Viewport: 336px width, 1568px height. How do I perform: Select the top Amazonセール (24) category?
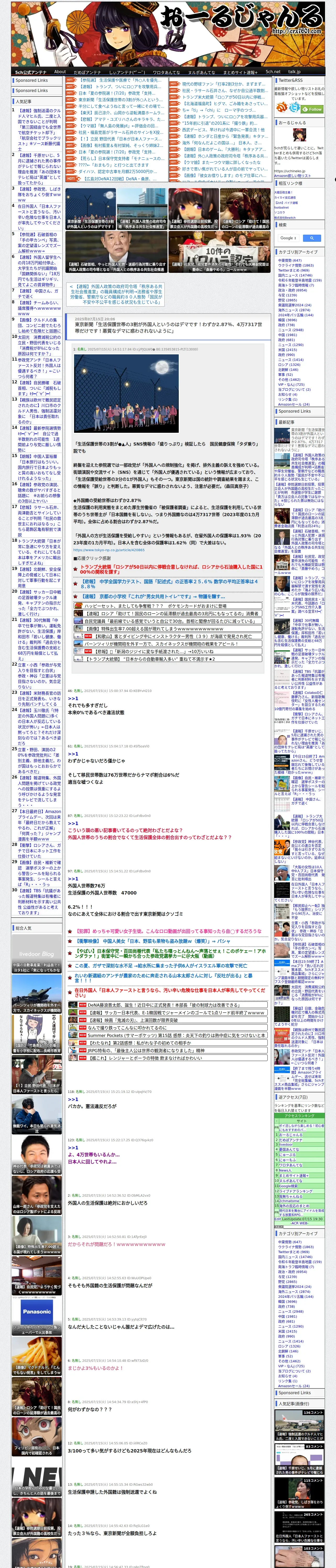[294, 404]
